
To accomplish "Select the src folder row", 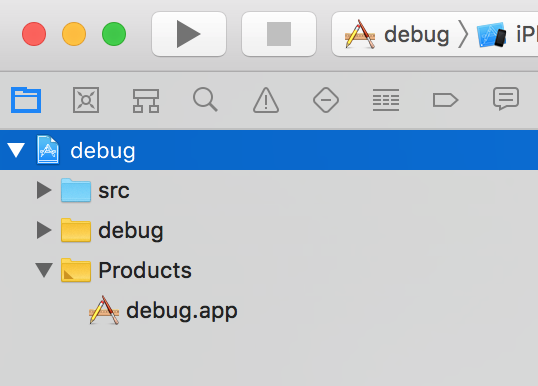I will (269, 190).
